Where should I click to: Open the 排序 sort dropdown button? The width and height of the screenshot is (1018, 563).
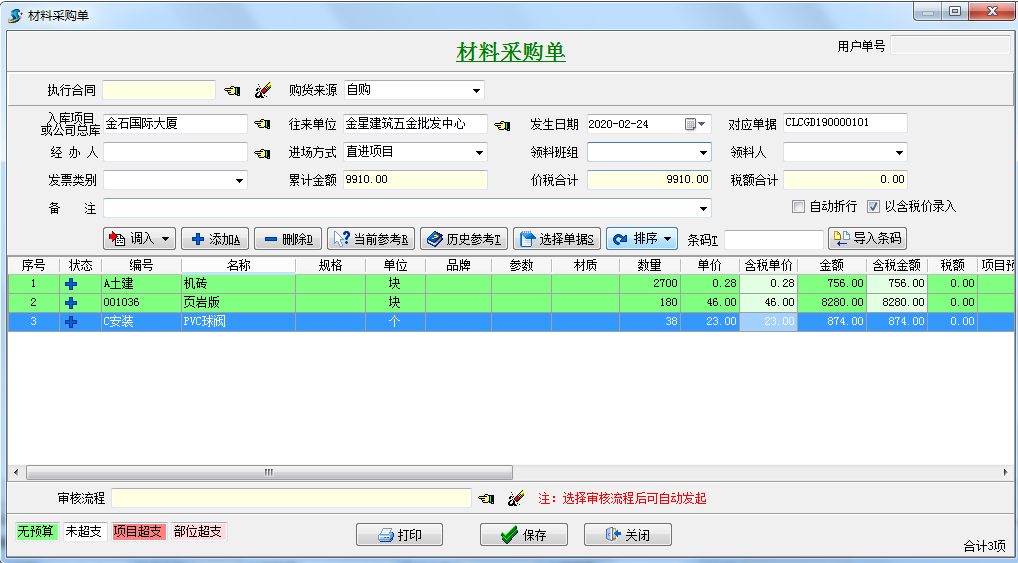pos(642,239)
